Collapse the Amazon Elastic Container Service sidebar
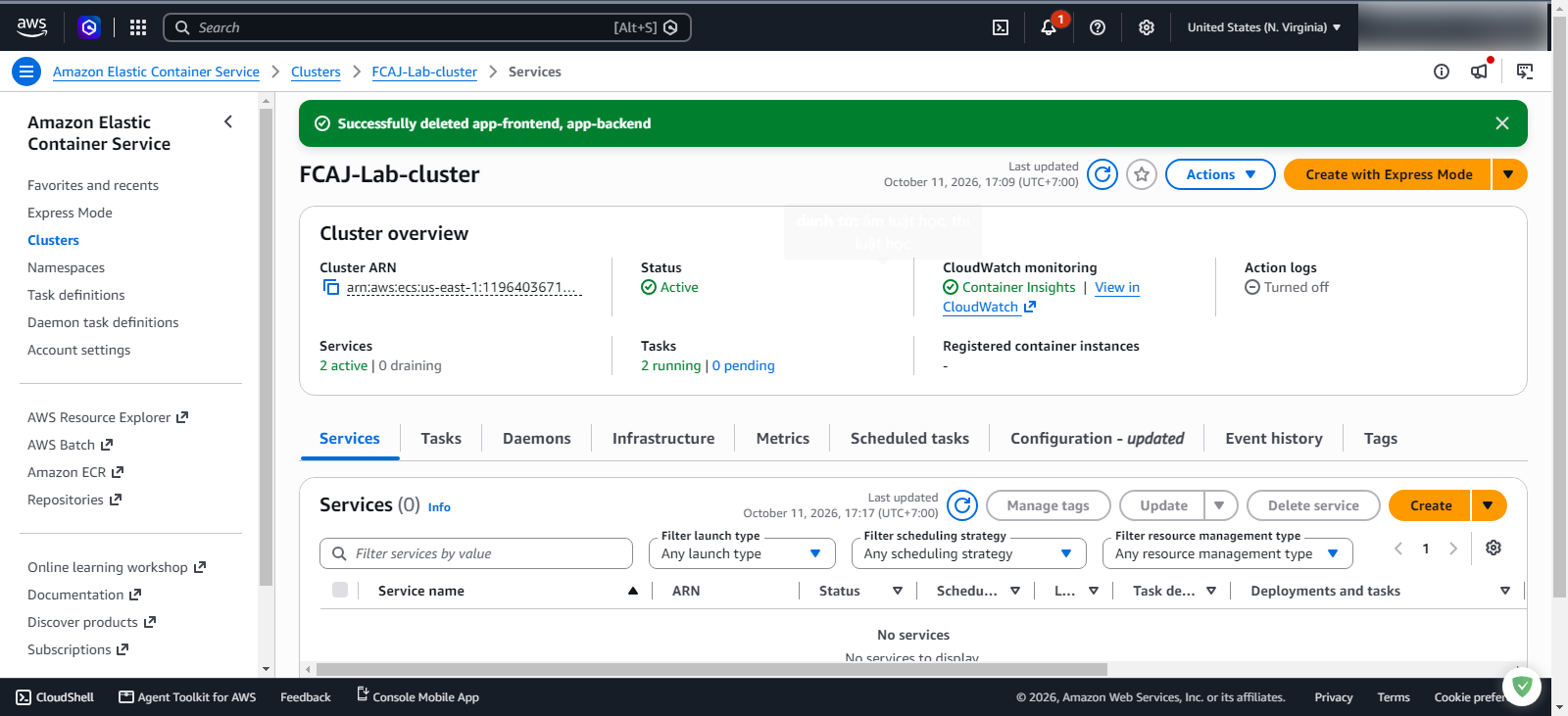The image size is (1568, 716). coord(228,122)
